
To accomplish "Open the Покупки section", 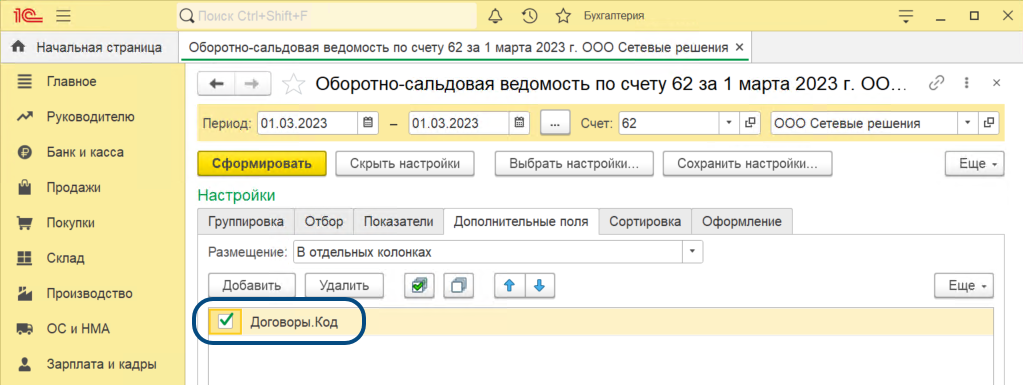I will click(x=70, y=223).
